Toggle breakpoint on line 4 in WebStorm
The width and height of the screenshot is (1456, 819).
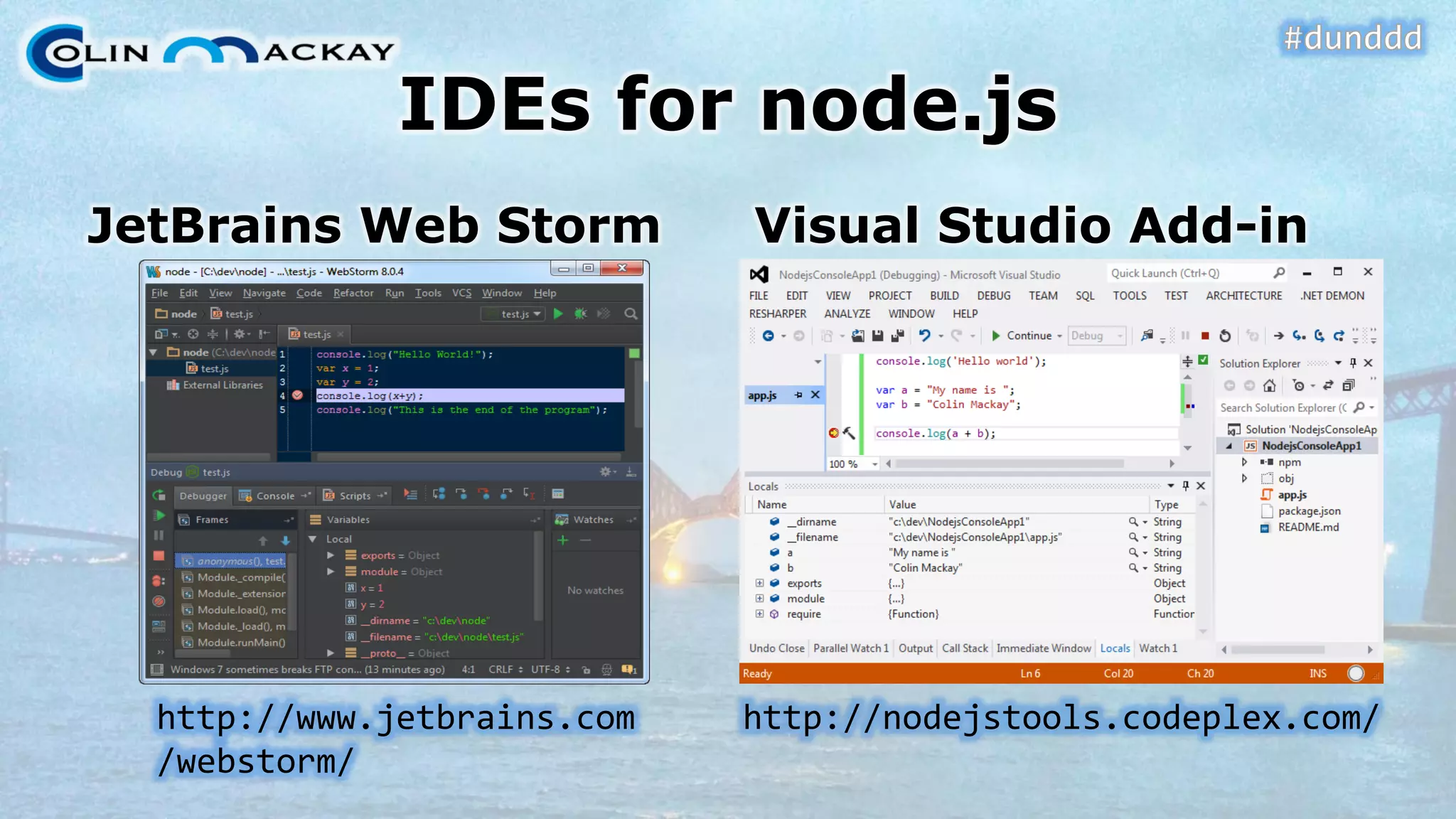[298, 395]
